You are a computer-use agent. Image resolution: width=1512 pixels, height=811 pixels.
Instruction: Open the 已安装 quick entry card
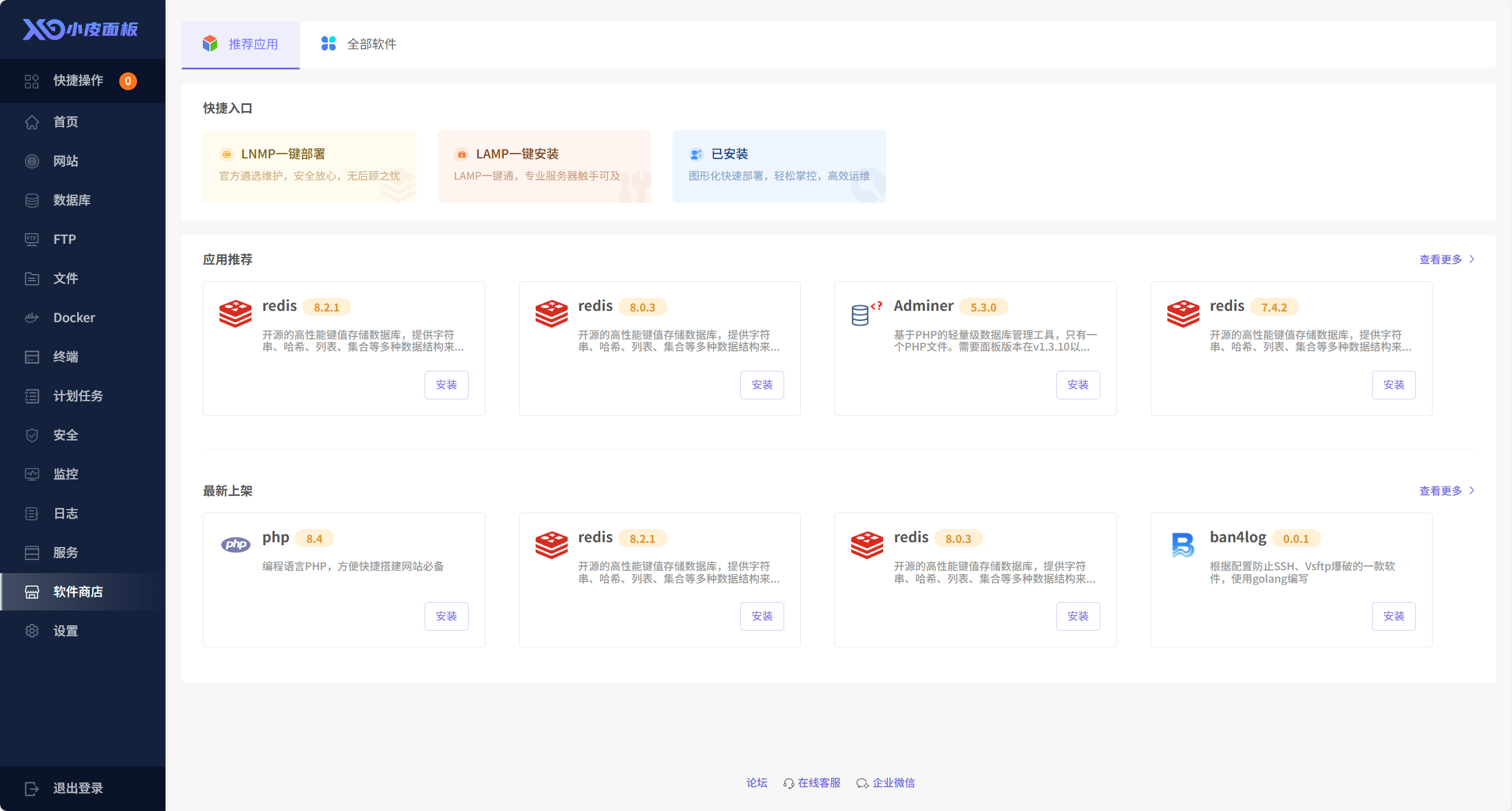778,166
